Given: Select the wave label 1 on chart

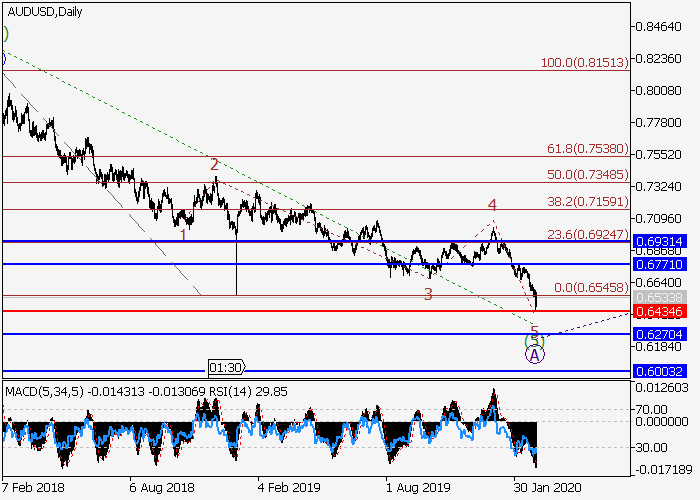Looking at the screenshot, I should click(183, 235).
